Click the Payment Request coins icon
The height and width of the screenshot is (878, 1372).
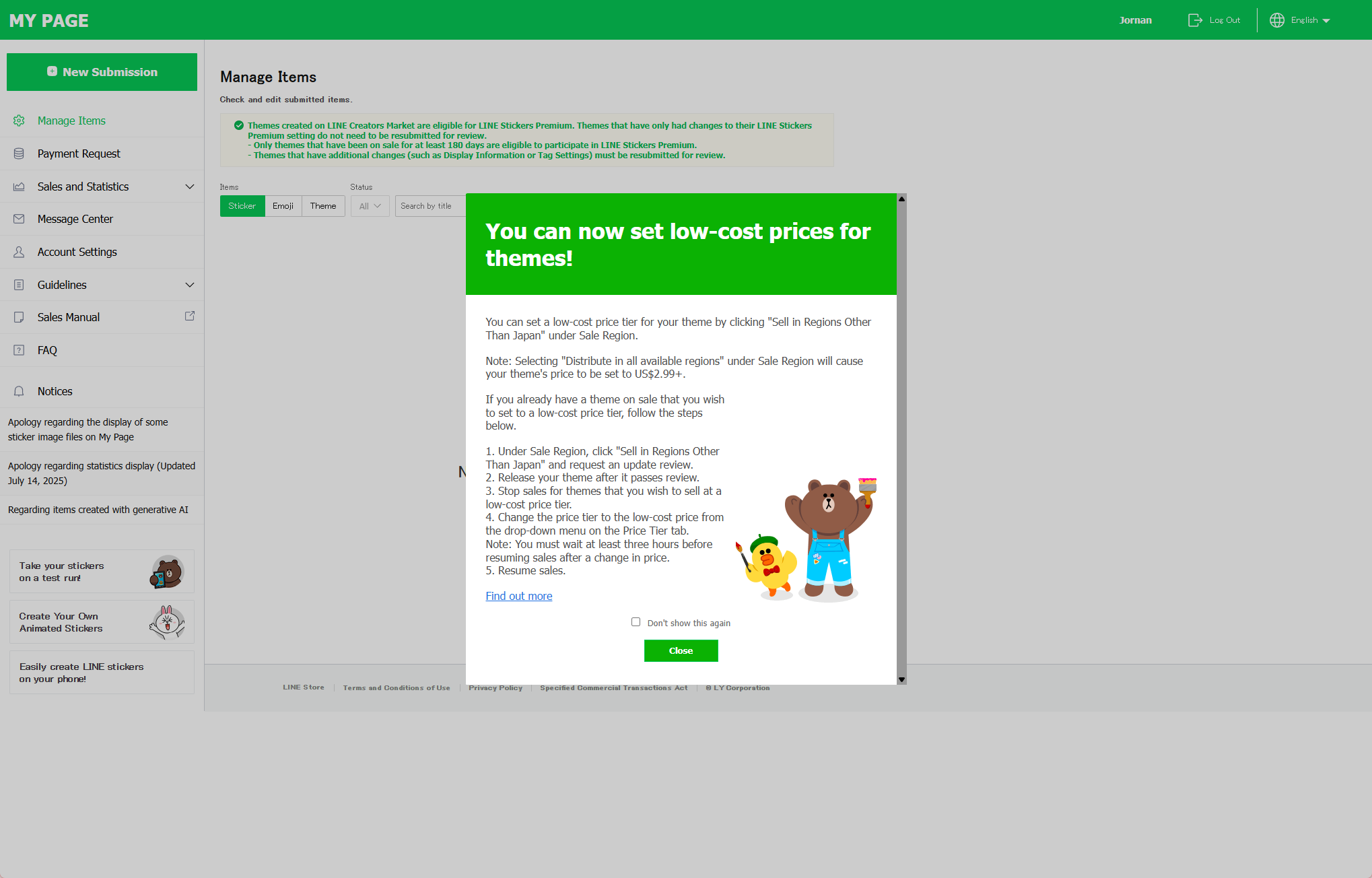[x=19, y=154]
